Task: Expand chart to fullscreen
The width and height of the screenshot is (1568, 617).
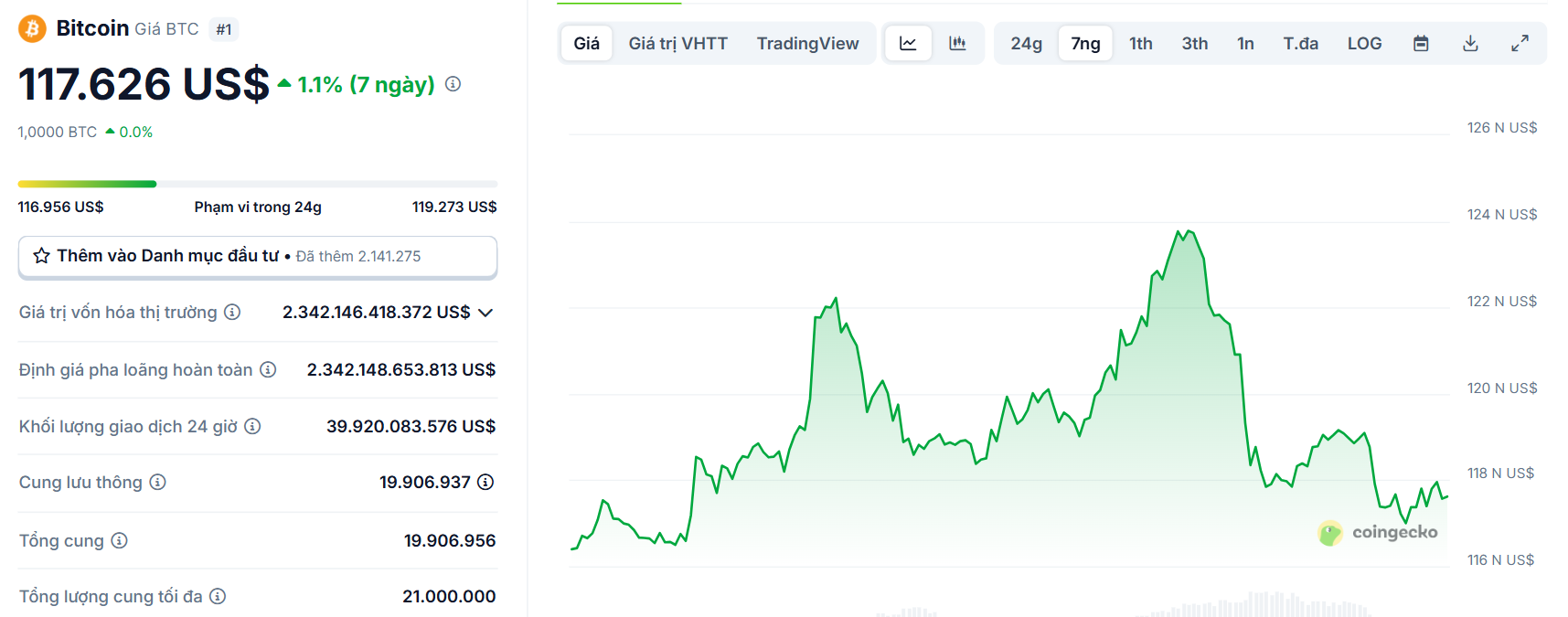Action: [1520, 43]
